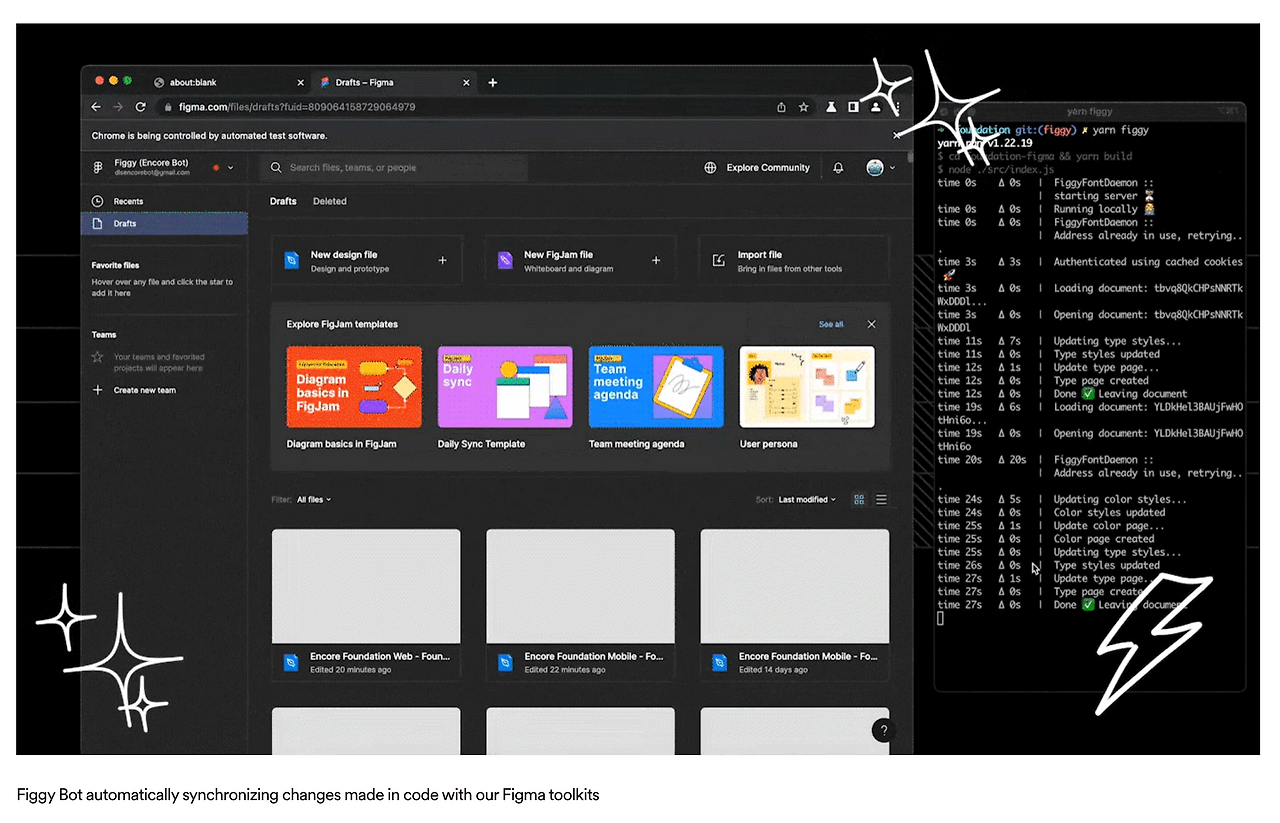Viewport: 1280px width, 823px height.
Task: Bookmark this page with the star icon
Action: 803,107
